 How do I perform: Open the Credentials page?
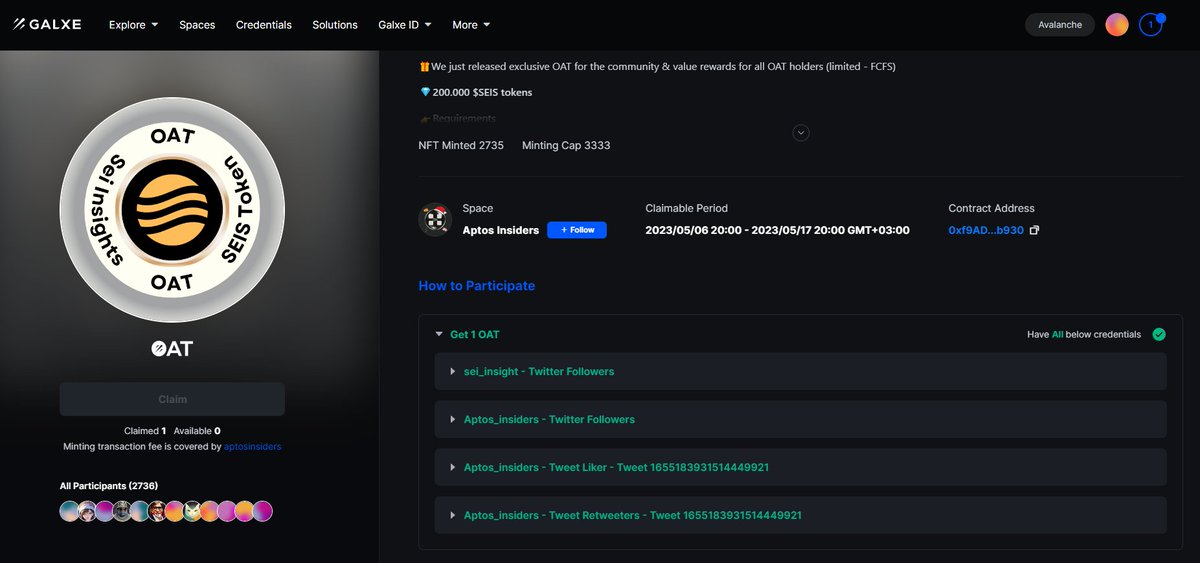tap(264, 24)
